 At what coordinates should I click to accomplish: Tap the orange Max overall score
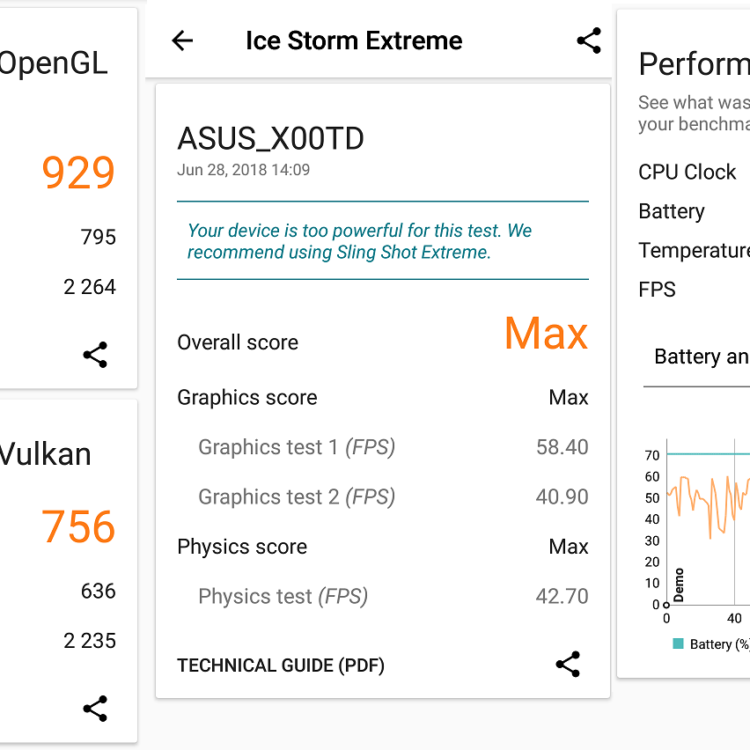pos(546,334)
